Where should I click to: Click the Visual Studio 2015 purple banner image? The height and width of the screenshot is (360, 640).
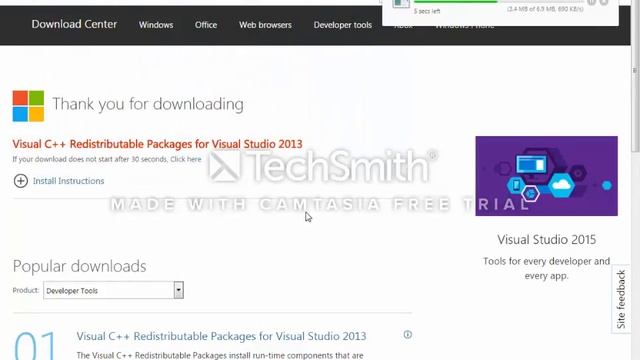547,176
